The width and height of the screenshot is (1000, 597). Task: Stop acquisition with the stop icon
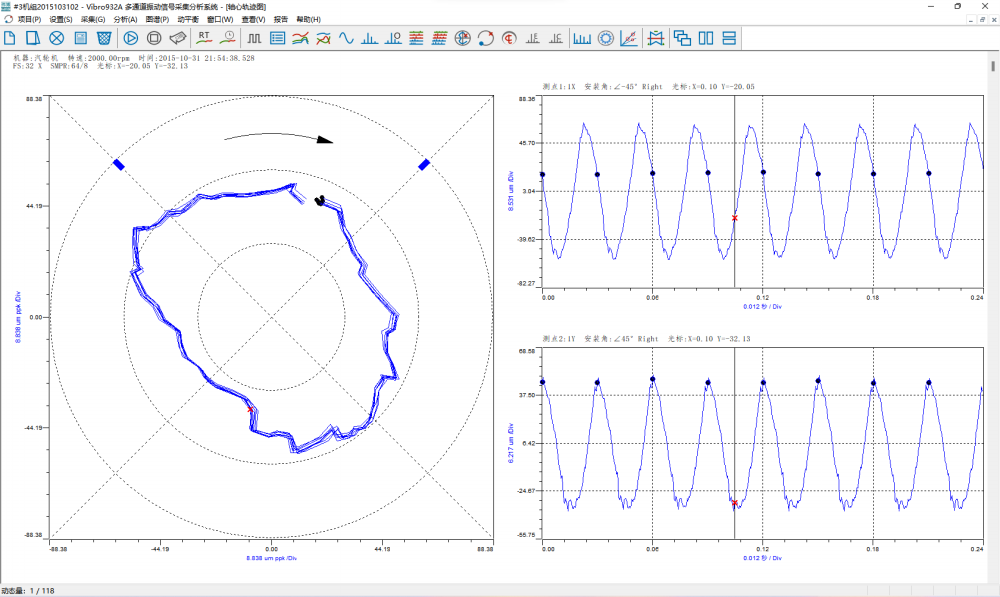click(154, 38)
